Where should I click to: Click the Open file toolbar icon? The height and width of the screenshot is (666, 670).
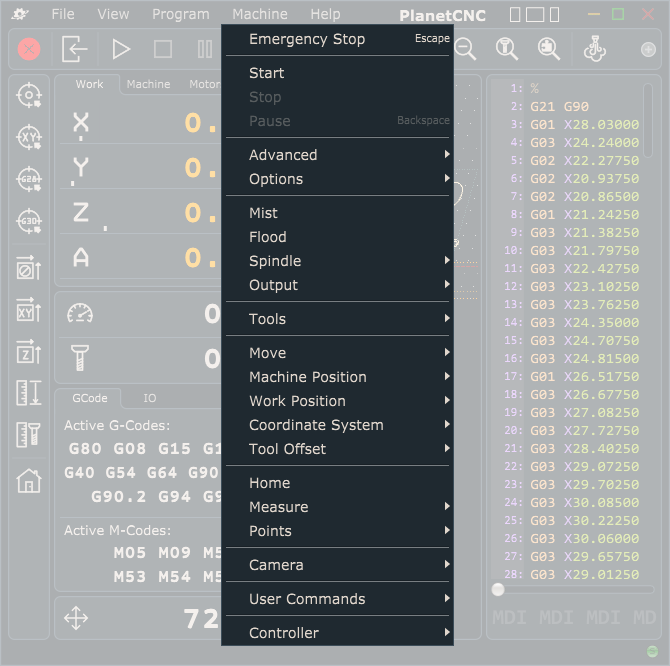[x=75, y=49]
